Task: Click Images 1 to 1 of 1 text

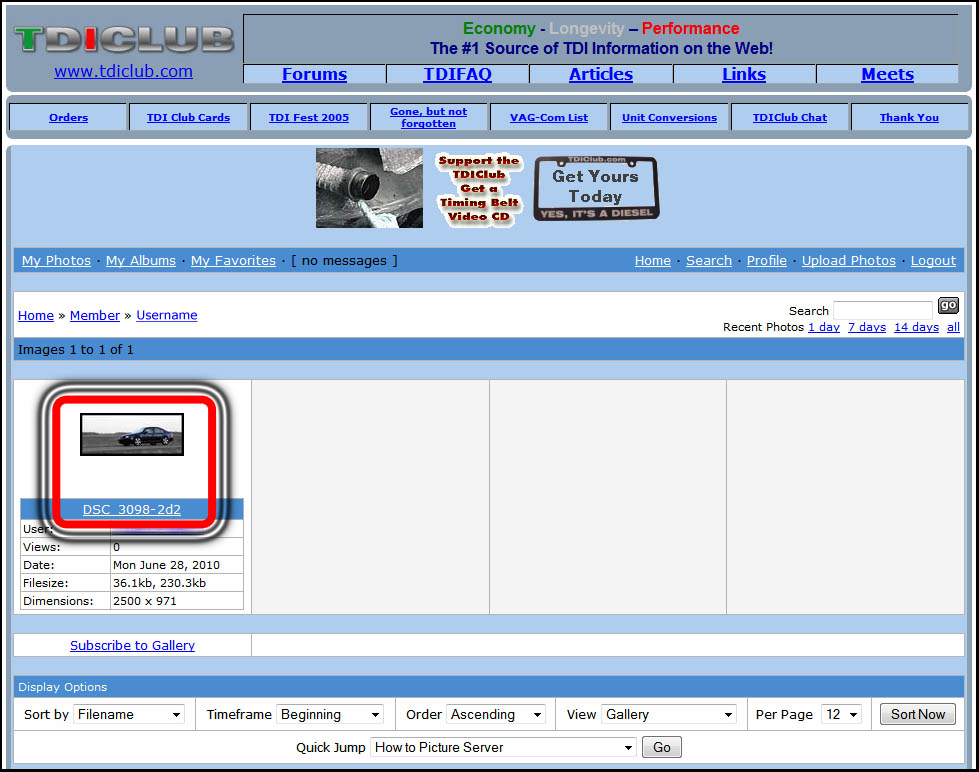Action: 76,350
